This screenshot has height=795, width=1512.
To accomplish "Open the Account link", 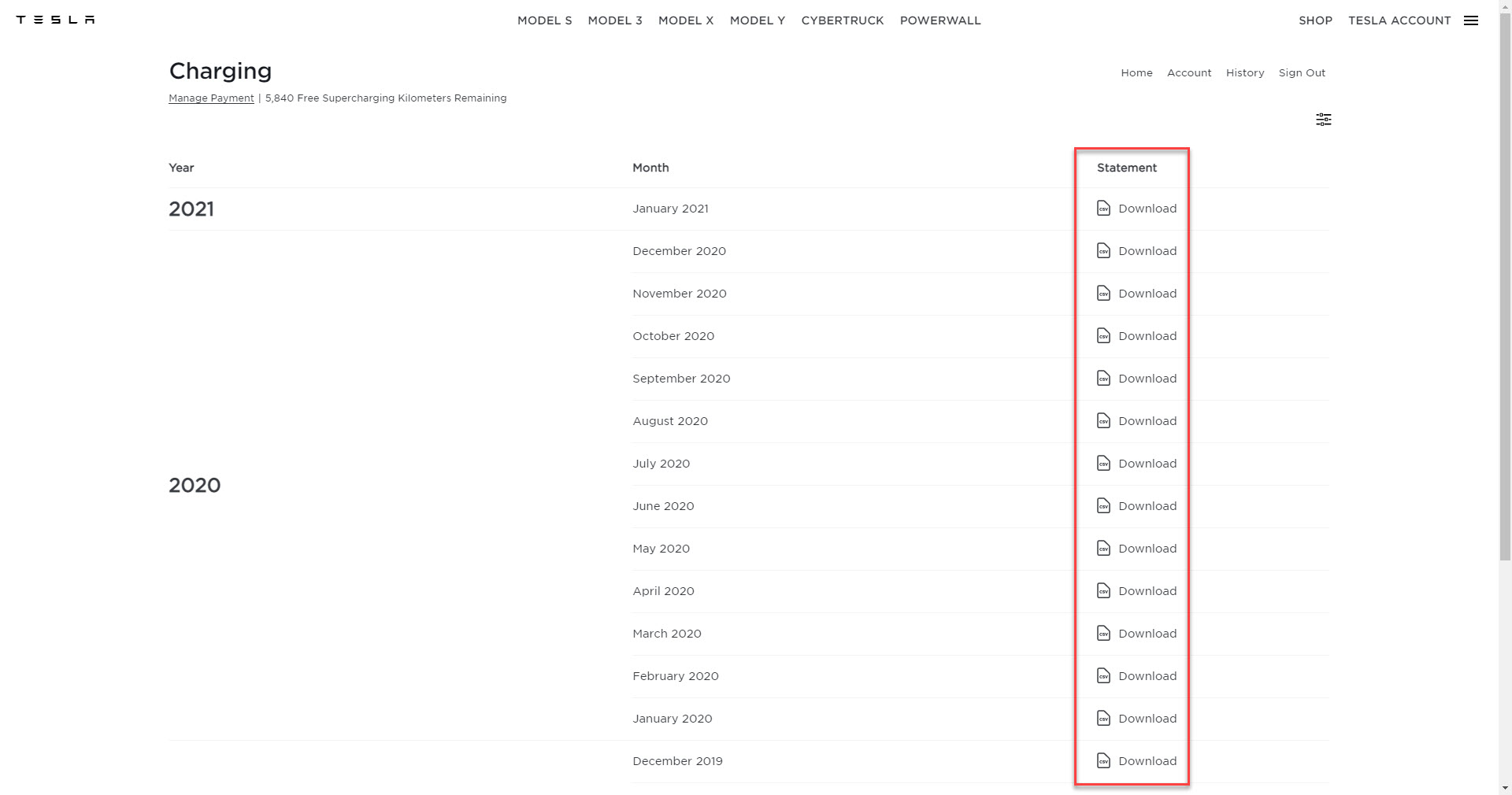I will pos(1189,72).
